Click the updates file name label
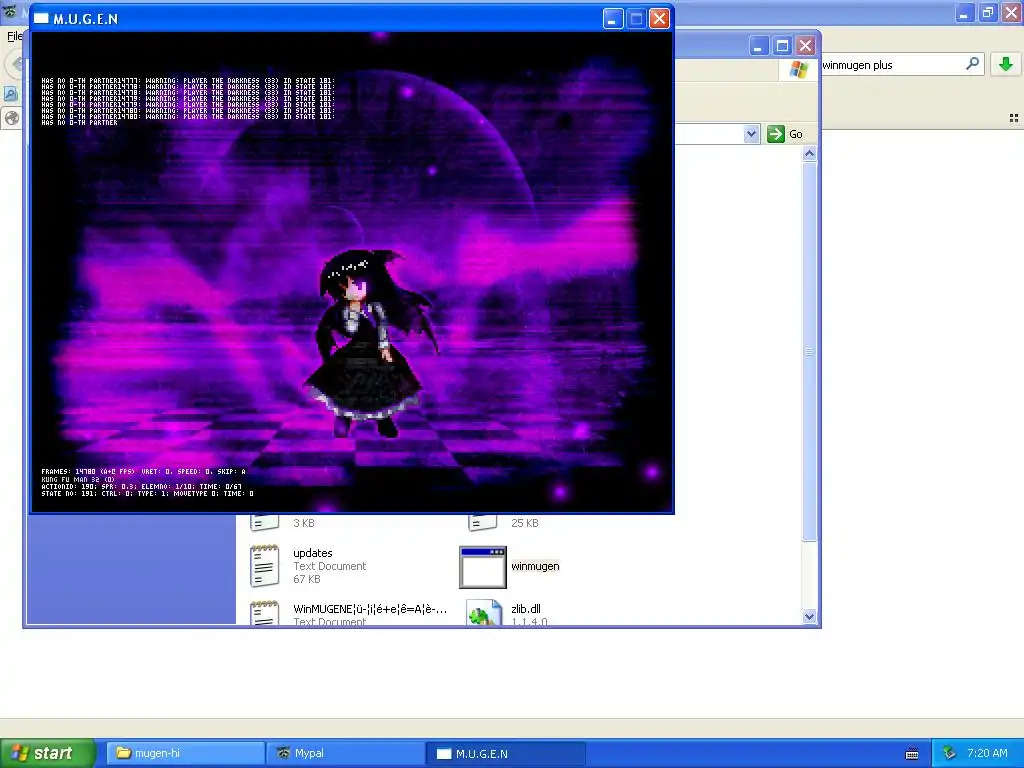Image resolution: width=1024 pixels, height=768 pixels. pyautogui.click(x=313, y=553)
